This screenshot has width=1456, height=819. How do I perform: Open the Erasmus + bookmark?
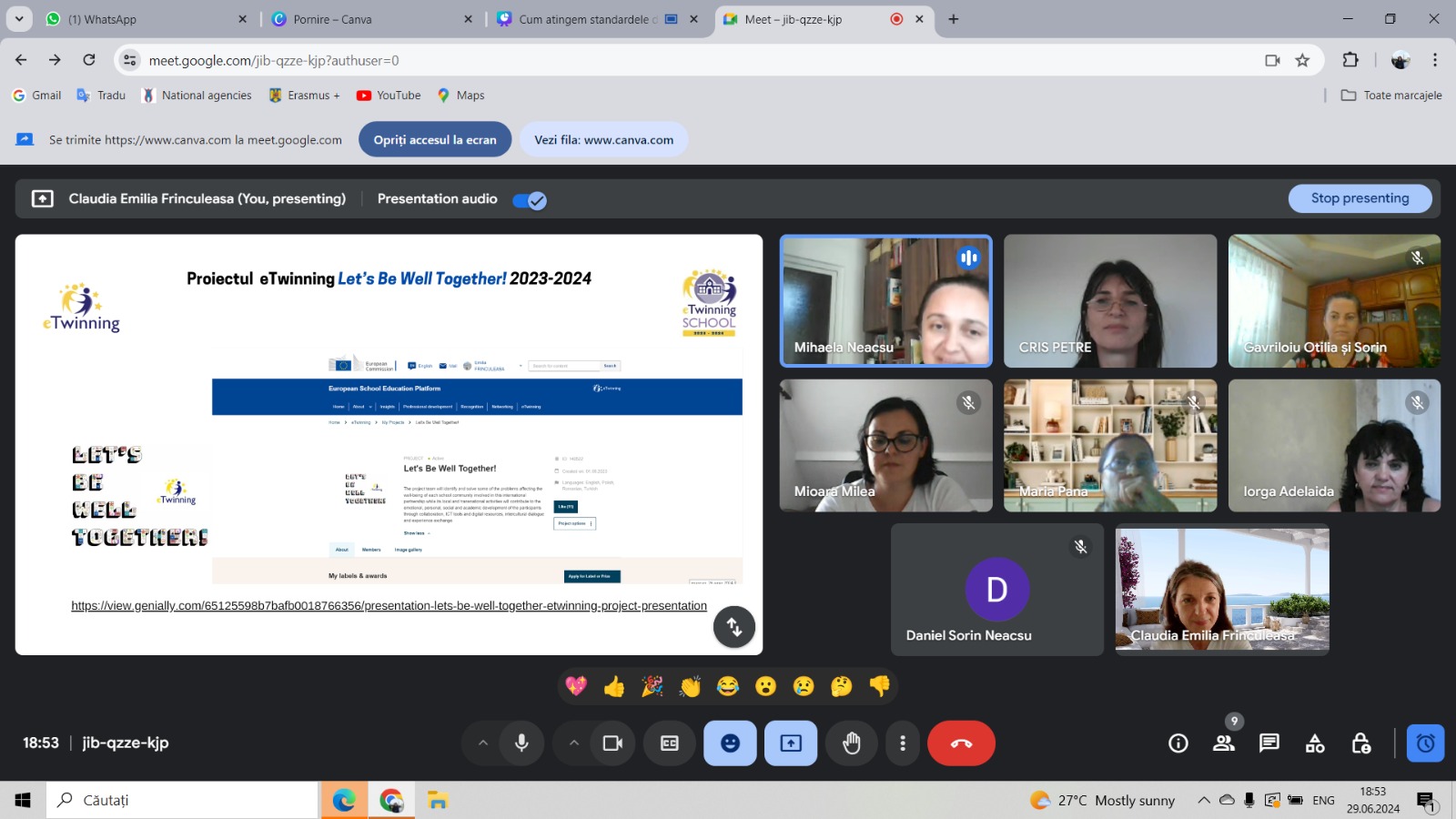coord(304,96)
